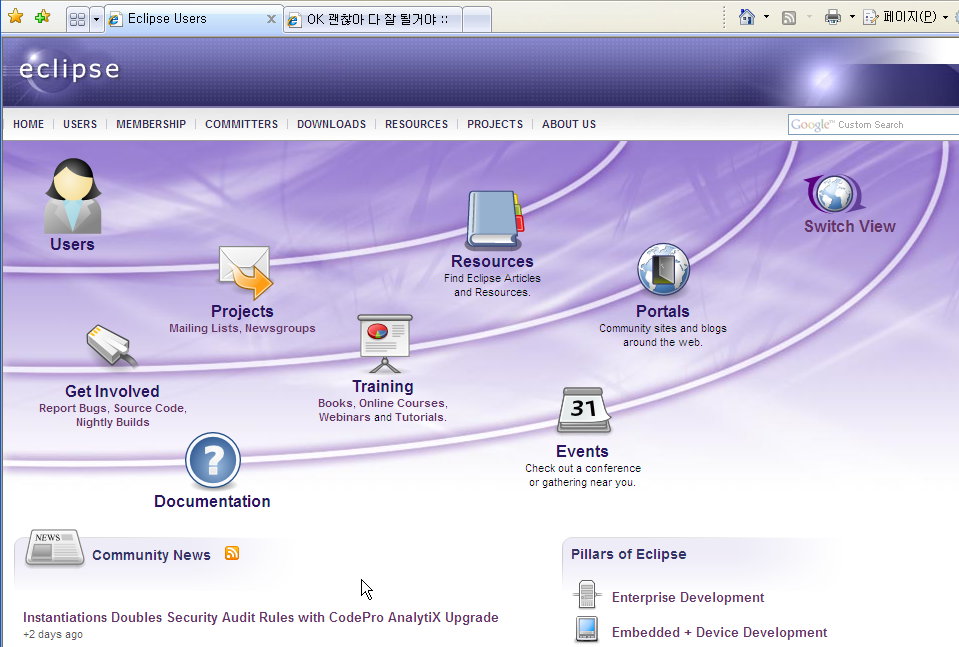Screen dimensions: 959x647
Task: Click the Google Custom Search field
Action: [x=873, y=125]
